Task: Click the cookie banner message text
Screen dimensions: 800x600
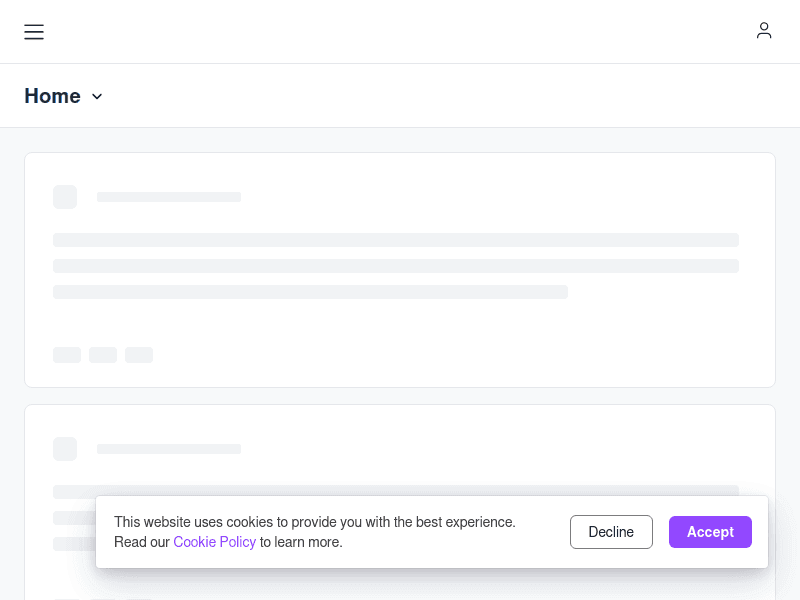Action: coord(314,522)
